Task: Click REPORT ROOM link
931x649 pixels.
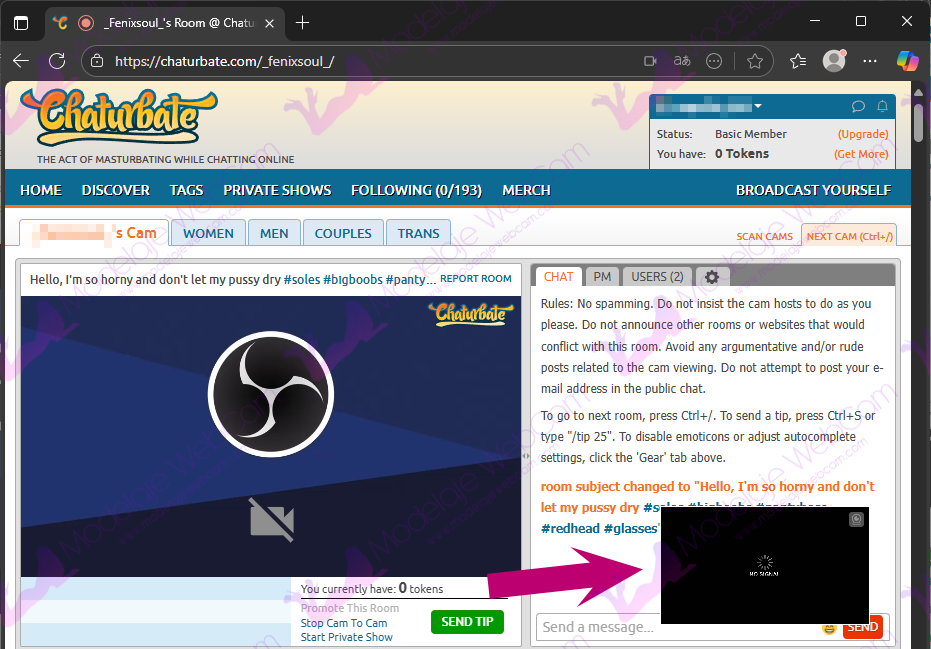Action: point(476,278)
